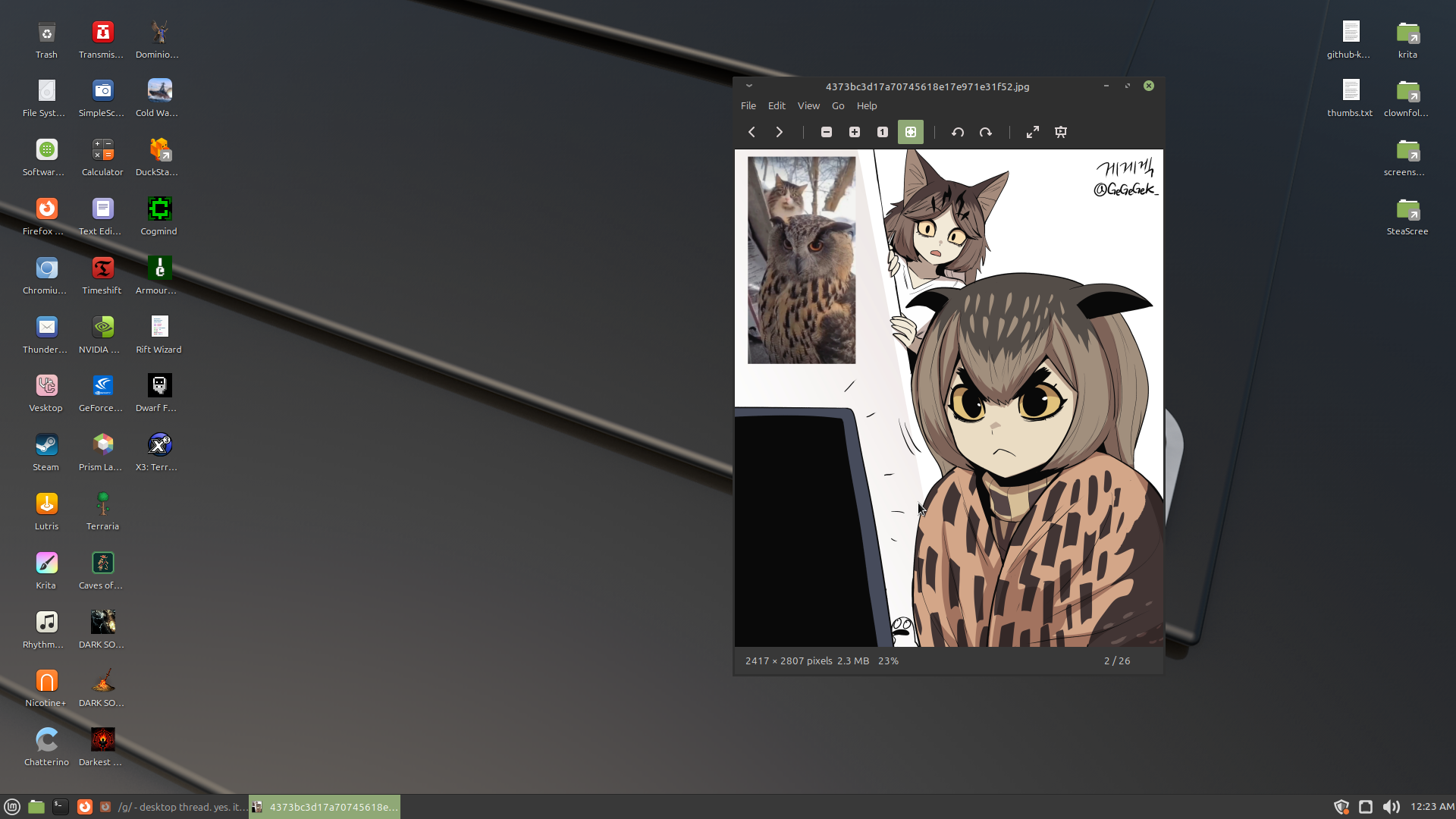The image size is (1456, 819).
Task: Click the 2 / 26 image counter
Action: click(x=1117, y=661)
